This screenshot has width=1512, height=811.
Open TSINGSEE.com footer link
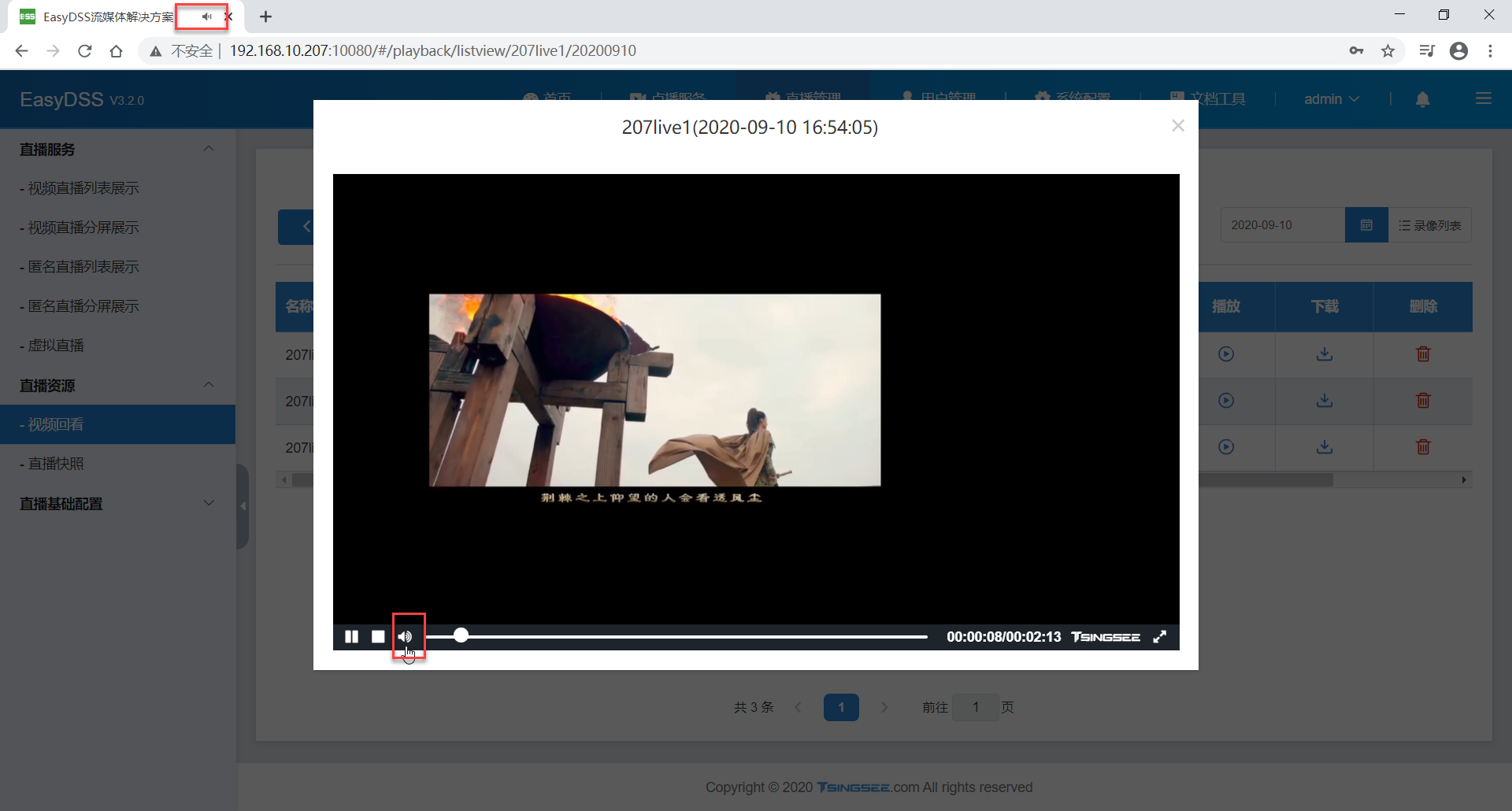868,787
